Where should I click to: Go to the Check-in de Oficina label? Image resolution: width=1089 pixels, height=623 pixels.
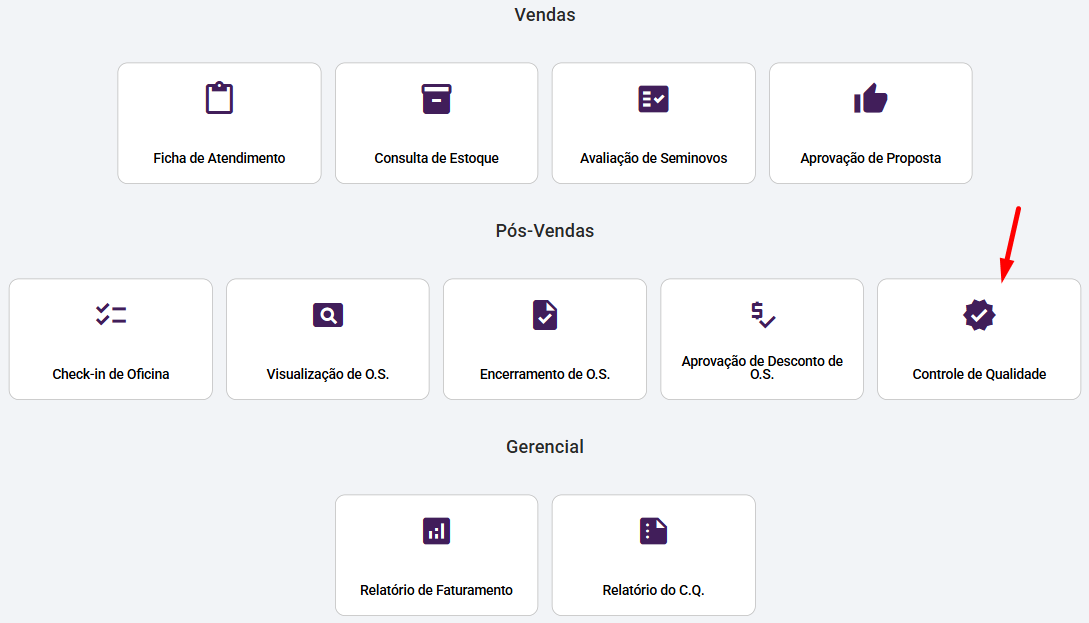click(111, 374)
